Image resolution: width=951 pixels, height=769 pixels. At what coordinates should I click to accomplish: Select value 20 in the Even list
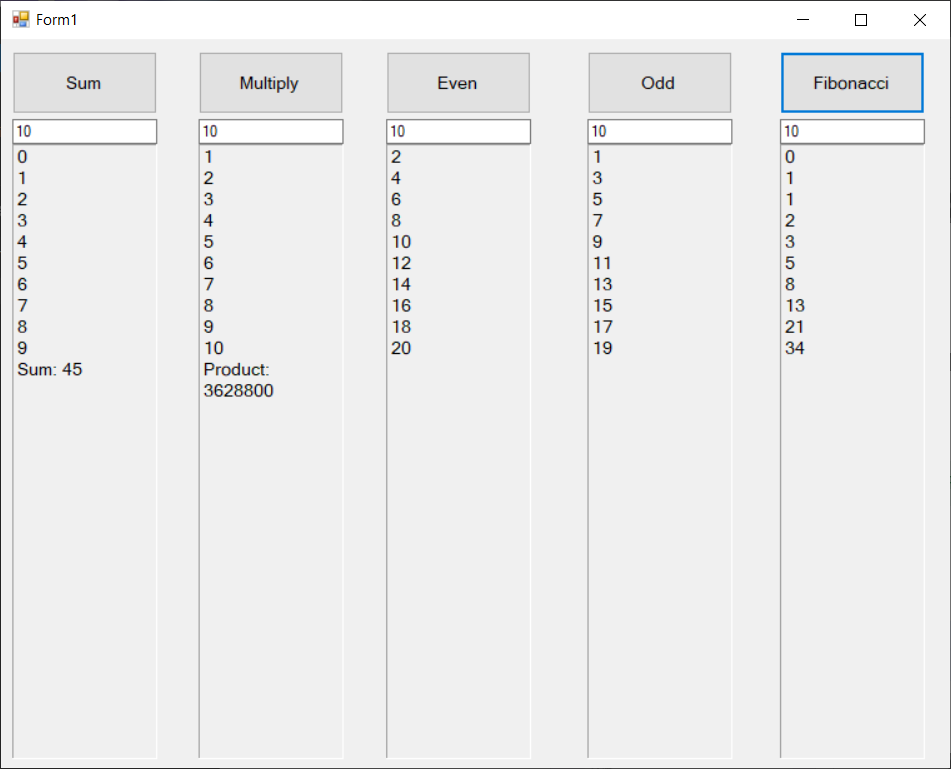pos(401,348)
